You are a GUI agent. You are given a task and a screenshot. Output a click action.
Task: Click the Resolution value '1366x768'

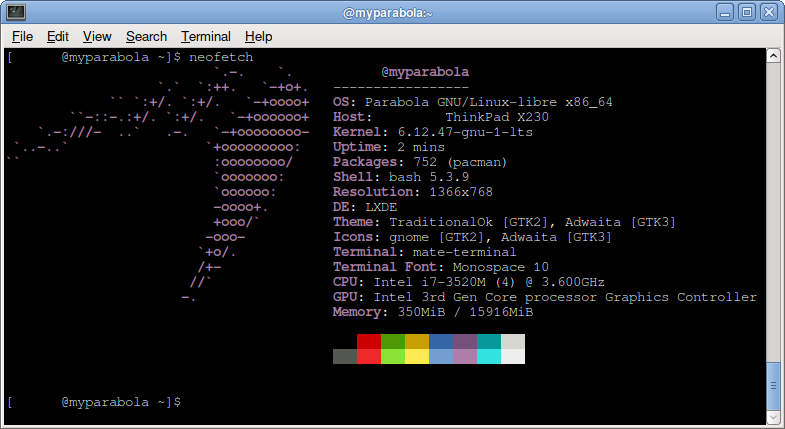pos(461,192)
